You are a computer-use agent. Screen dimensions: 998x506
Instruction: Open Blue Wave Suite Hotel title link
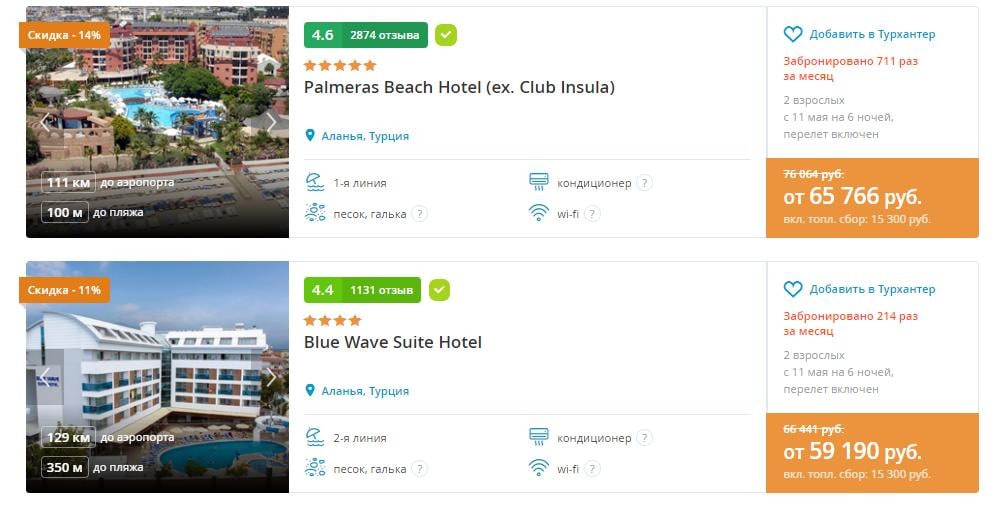393,342
